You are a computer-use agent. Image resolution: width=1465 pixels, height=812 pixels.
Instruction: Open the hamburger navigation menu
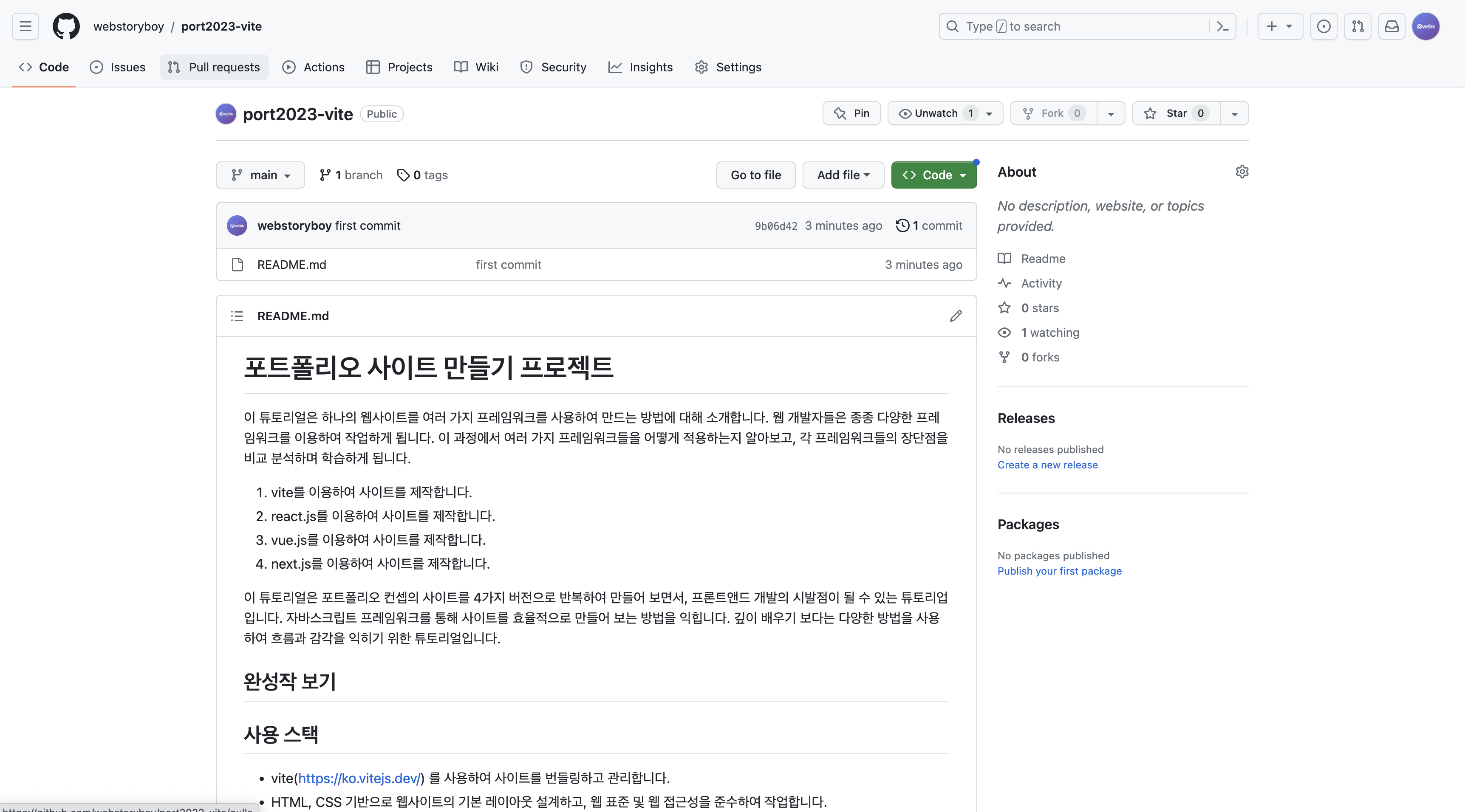25,26
